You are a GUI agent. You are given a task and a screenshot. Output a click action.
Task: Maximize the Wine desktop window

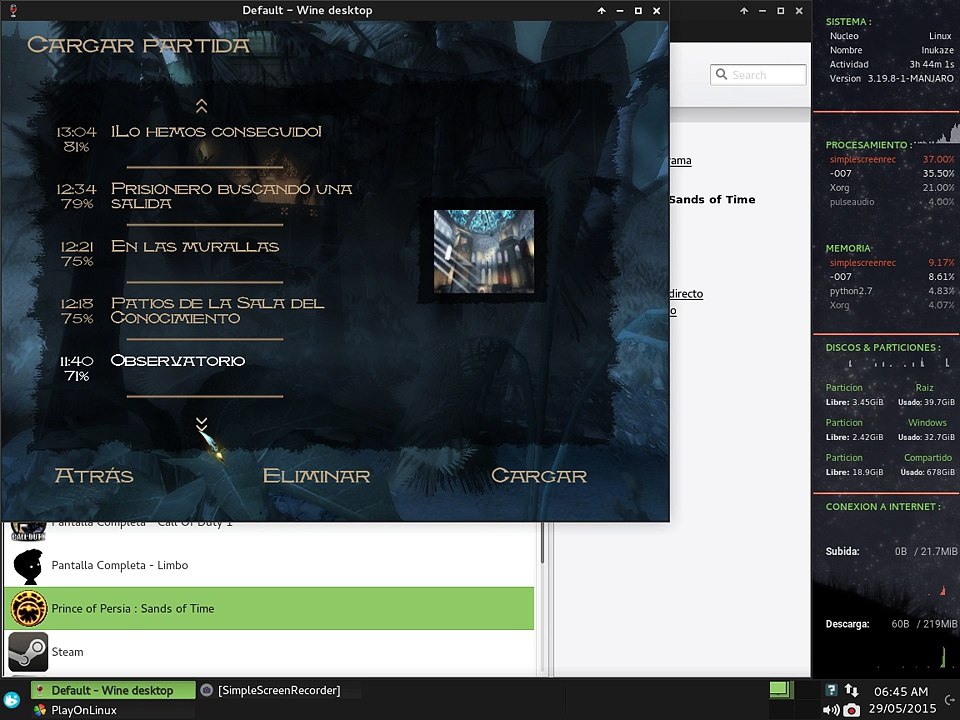coord(638,10)
